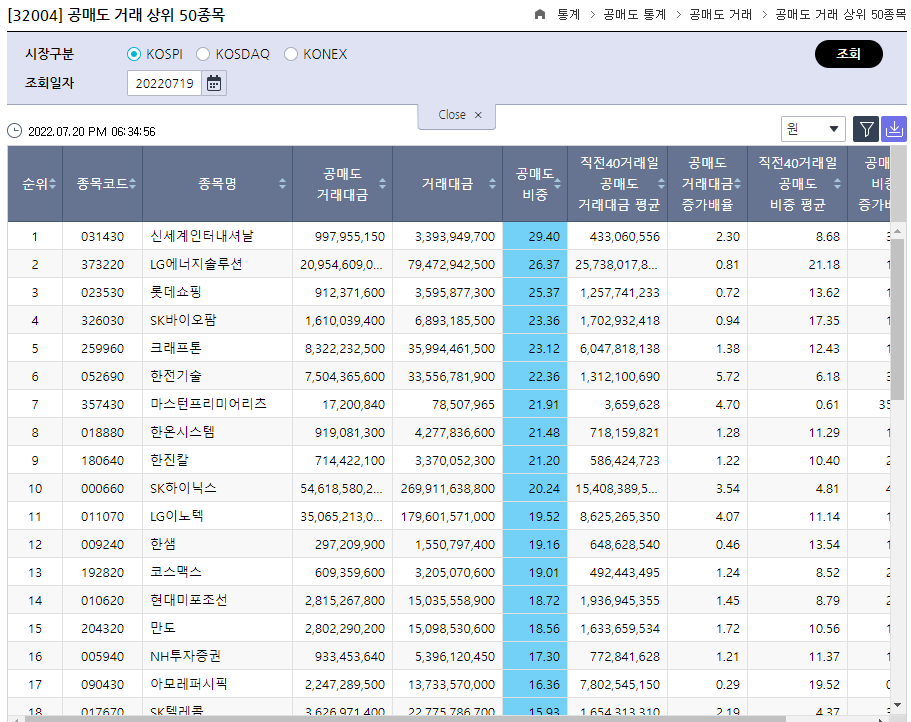This screenshot has width=911, height=722.
Task: Open 공매도 거래 상위 50종목 breadcrumb link
Action: 840,15
